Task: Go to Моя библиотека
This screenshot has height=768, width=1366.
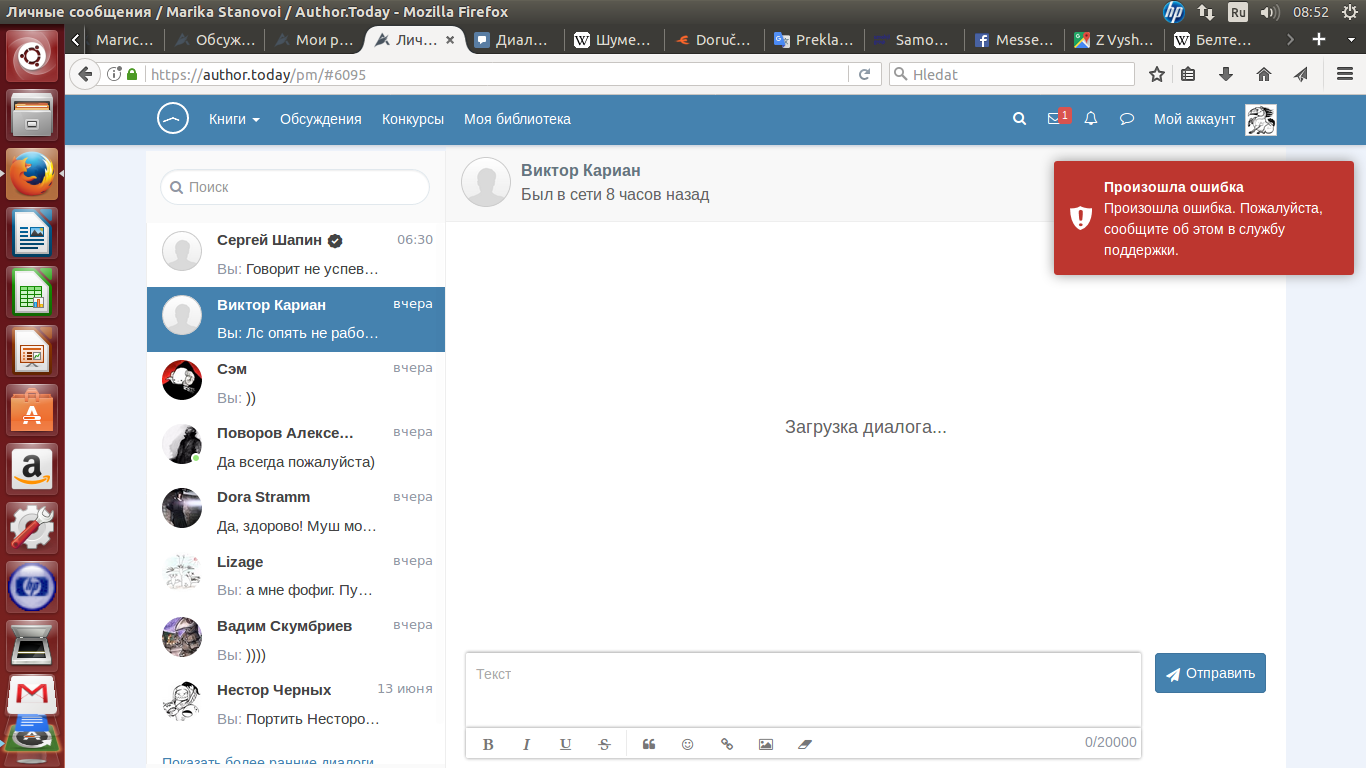Action: tap(517, 119)
